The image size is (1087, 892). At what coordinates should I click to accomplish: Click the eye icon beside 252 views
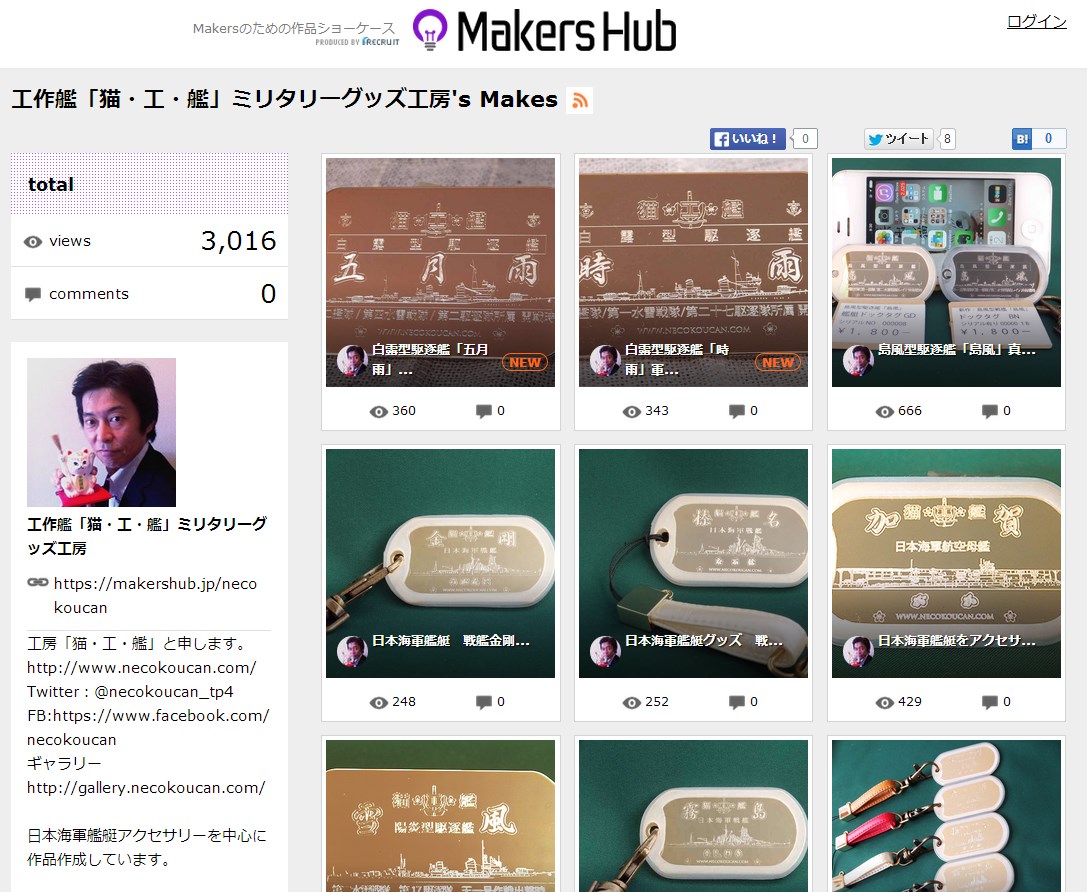coord(632,703)
